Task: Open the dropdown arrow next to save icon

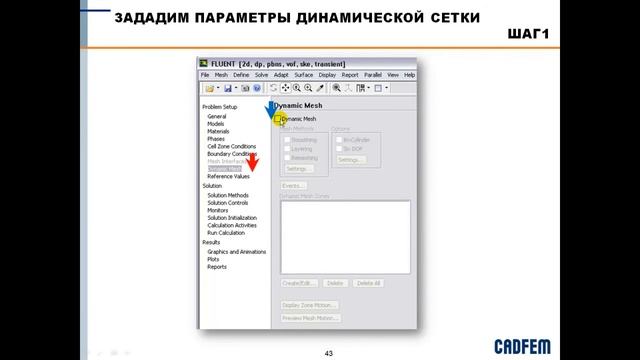Action: [236, 88]
